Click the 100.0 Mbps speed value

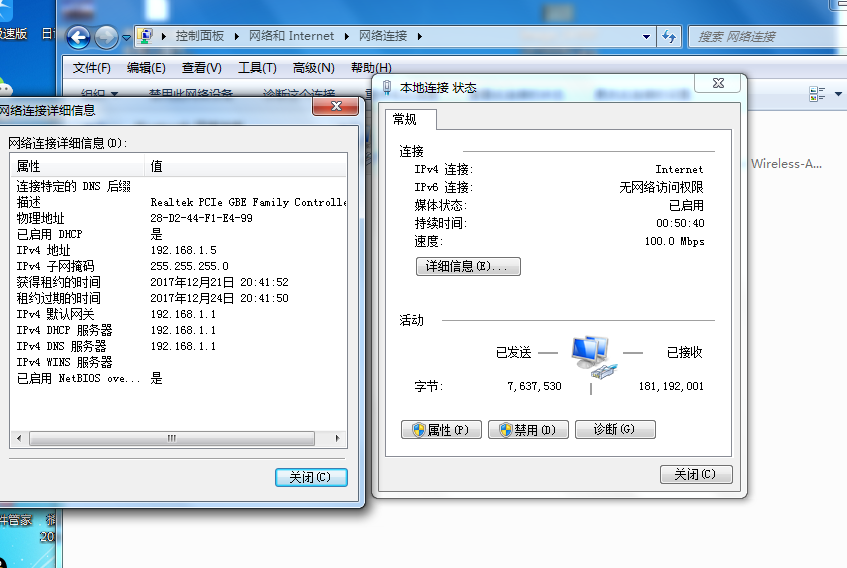click(x=675, y=241)
